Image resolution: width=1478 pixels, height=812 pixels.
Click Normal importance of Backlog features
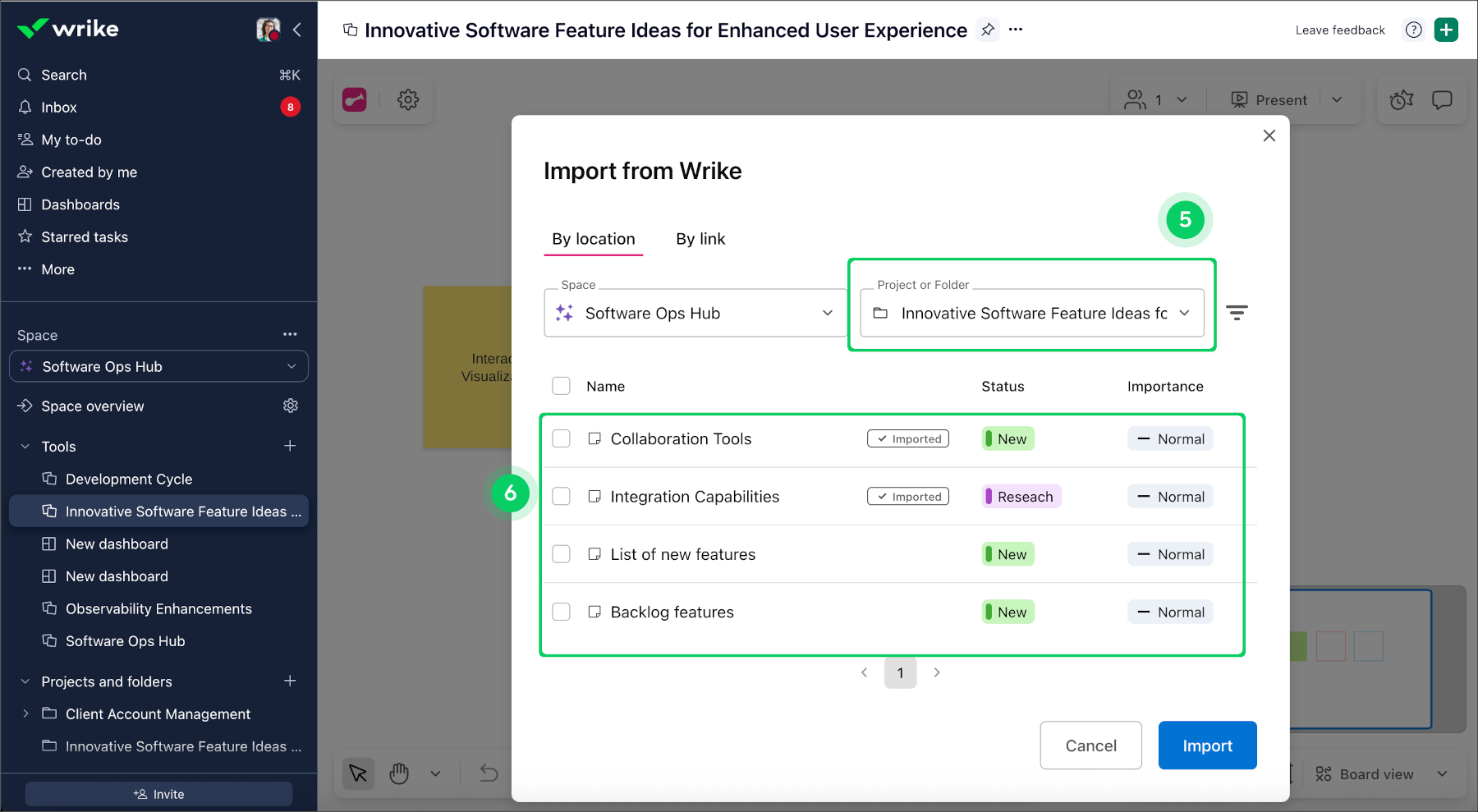pyautogui.click(x=1170, y=612)
